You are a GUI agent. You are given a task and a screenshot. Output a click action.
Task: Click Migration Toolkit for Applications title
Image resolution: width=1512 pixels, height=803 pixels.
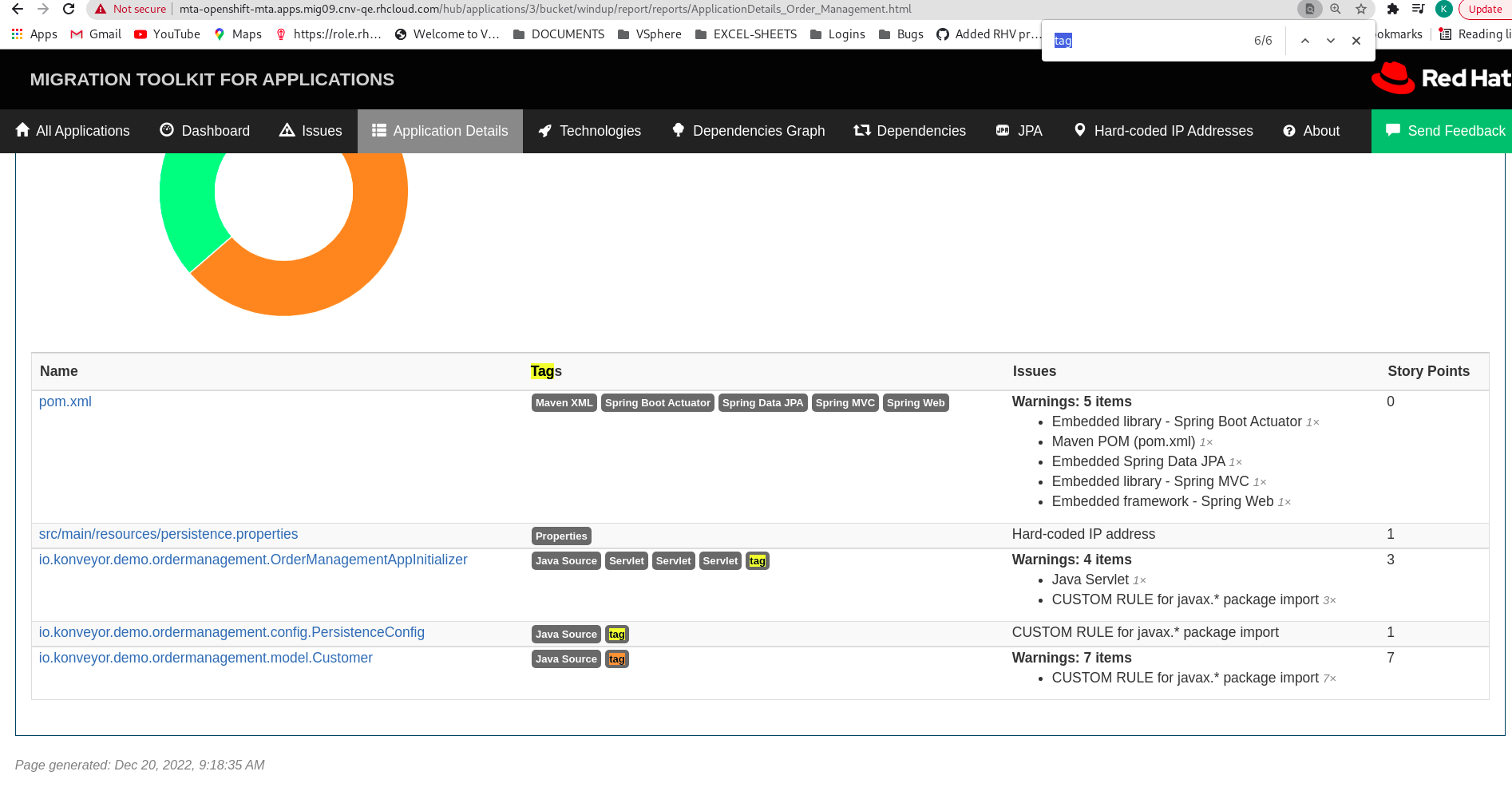point(212,80)
